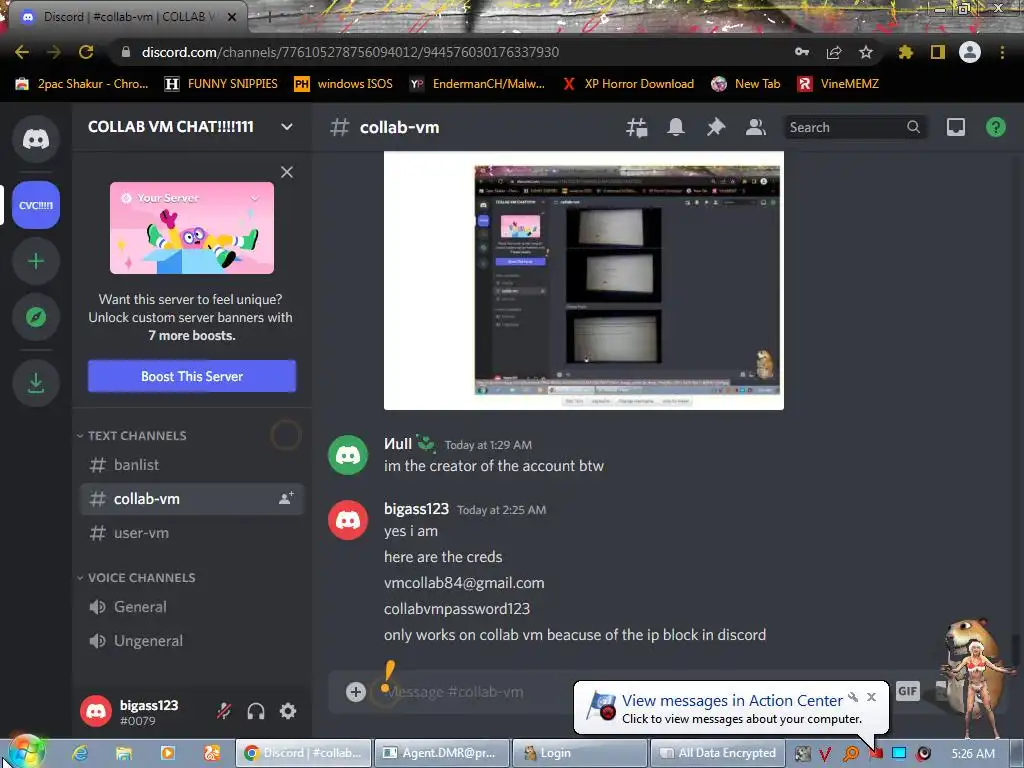Create invite icon on collab-vm channel
This screenshot has width=1024, height=768.
coord(286,498)
